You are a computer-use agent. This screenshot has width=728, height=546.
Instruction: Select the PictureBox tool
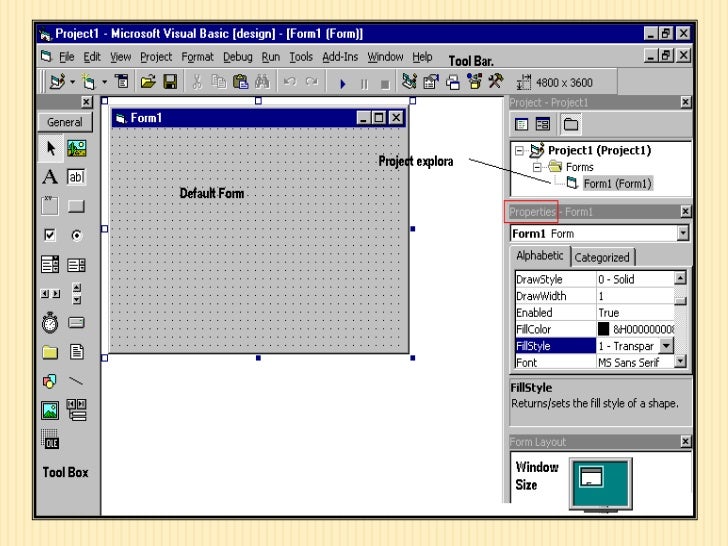(77, 149)
